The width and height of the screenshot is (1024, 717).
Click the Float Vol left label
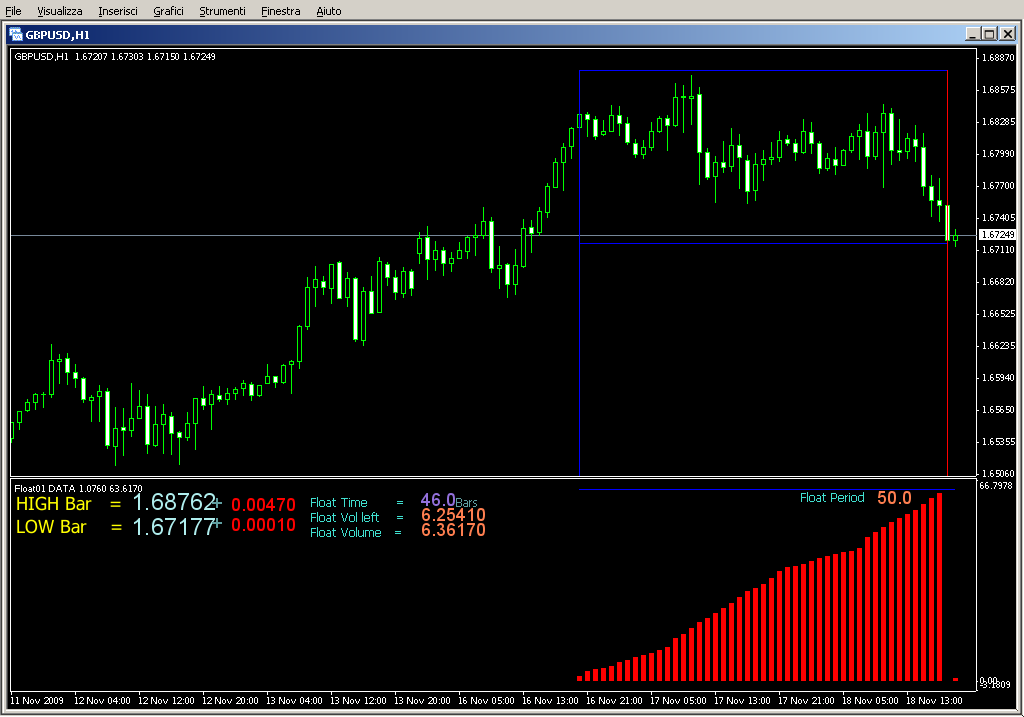point(344,518)
